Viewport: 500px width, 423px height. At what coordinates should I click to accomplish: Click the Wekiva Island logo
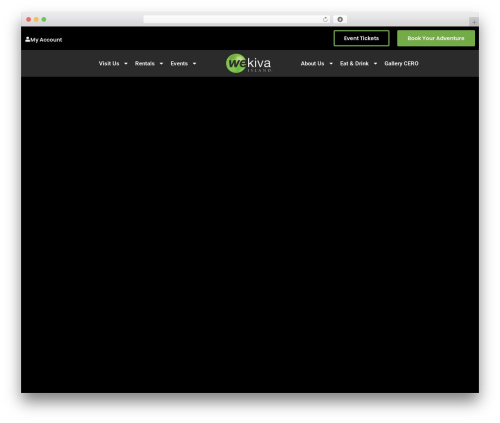[x=249, y=63]
